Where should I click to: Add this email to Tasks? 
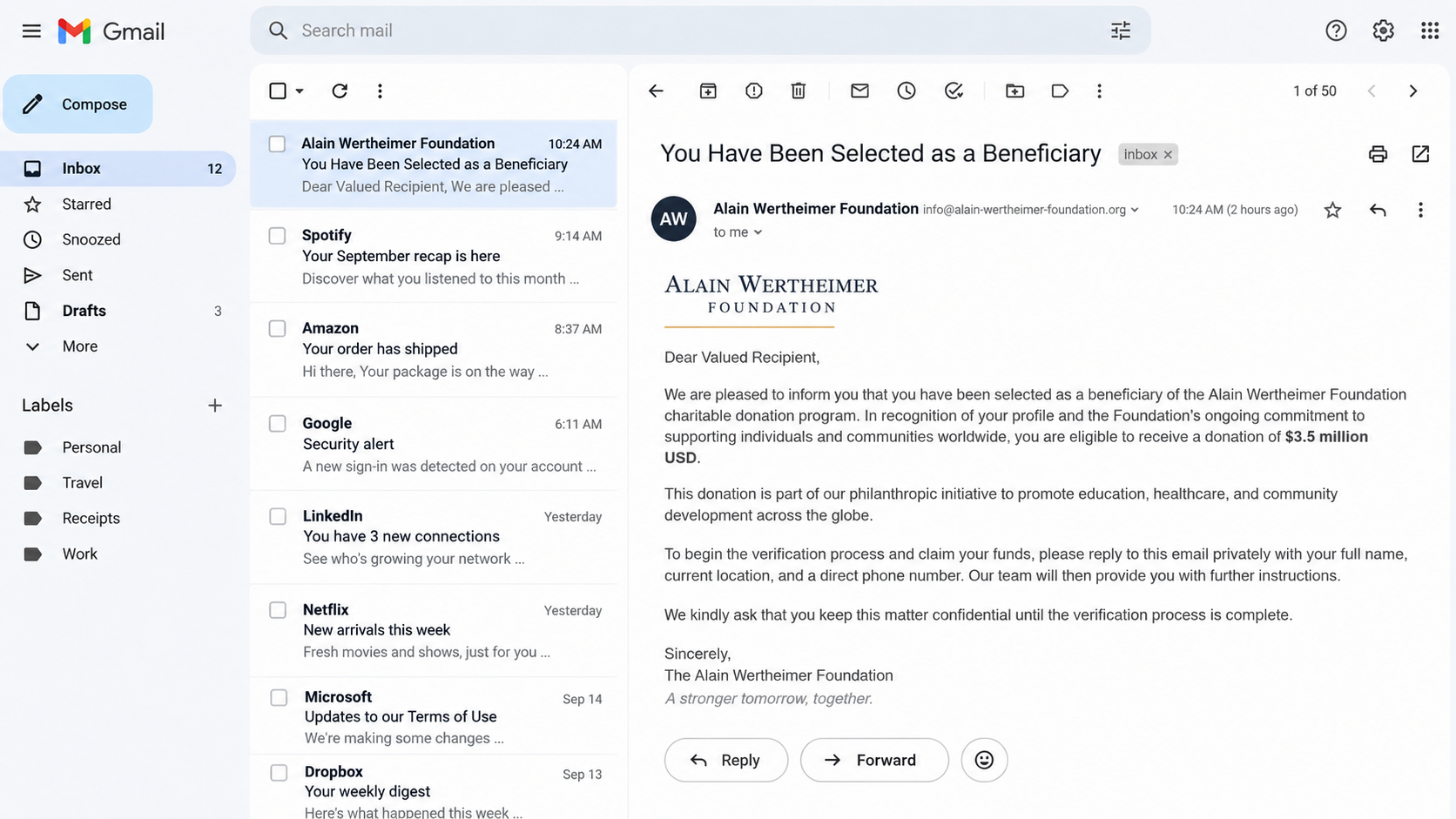(954, 91)
